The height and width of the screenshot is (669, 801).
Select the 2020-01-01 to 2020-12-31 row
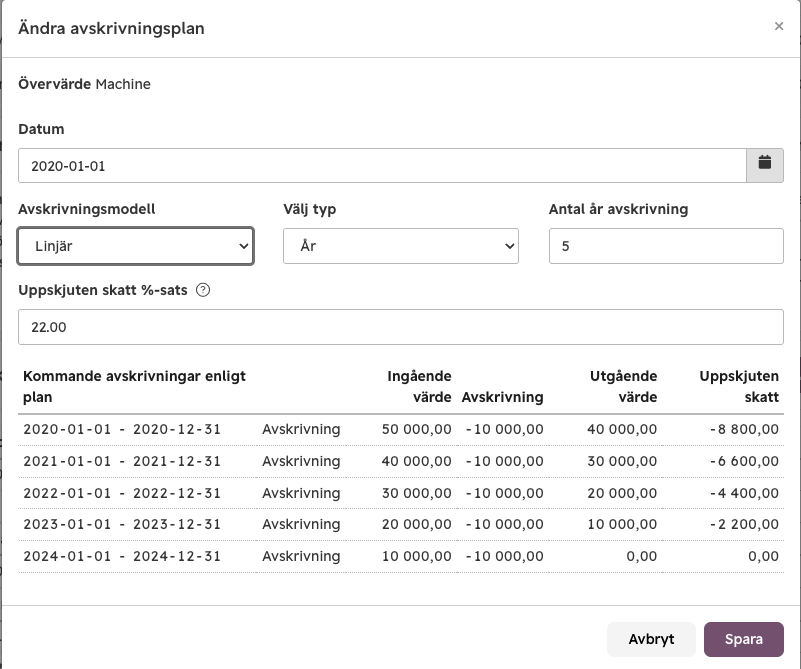coord(401,429)
